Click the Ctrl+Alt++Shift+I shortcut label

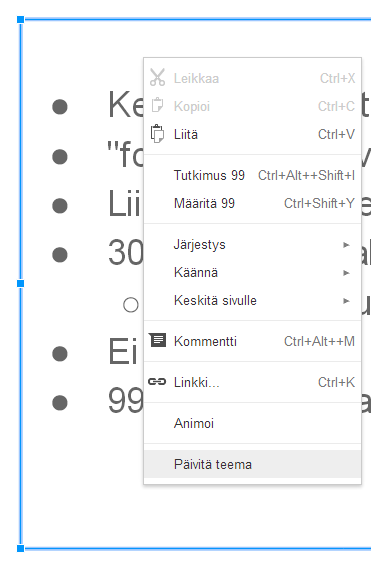[306, 175]
